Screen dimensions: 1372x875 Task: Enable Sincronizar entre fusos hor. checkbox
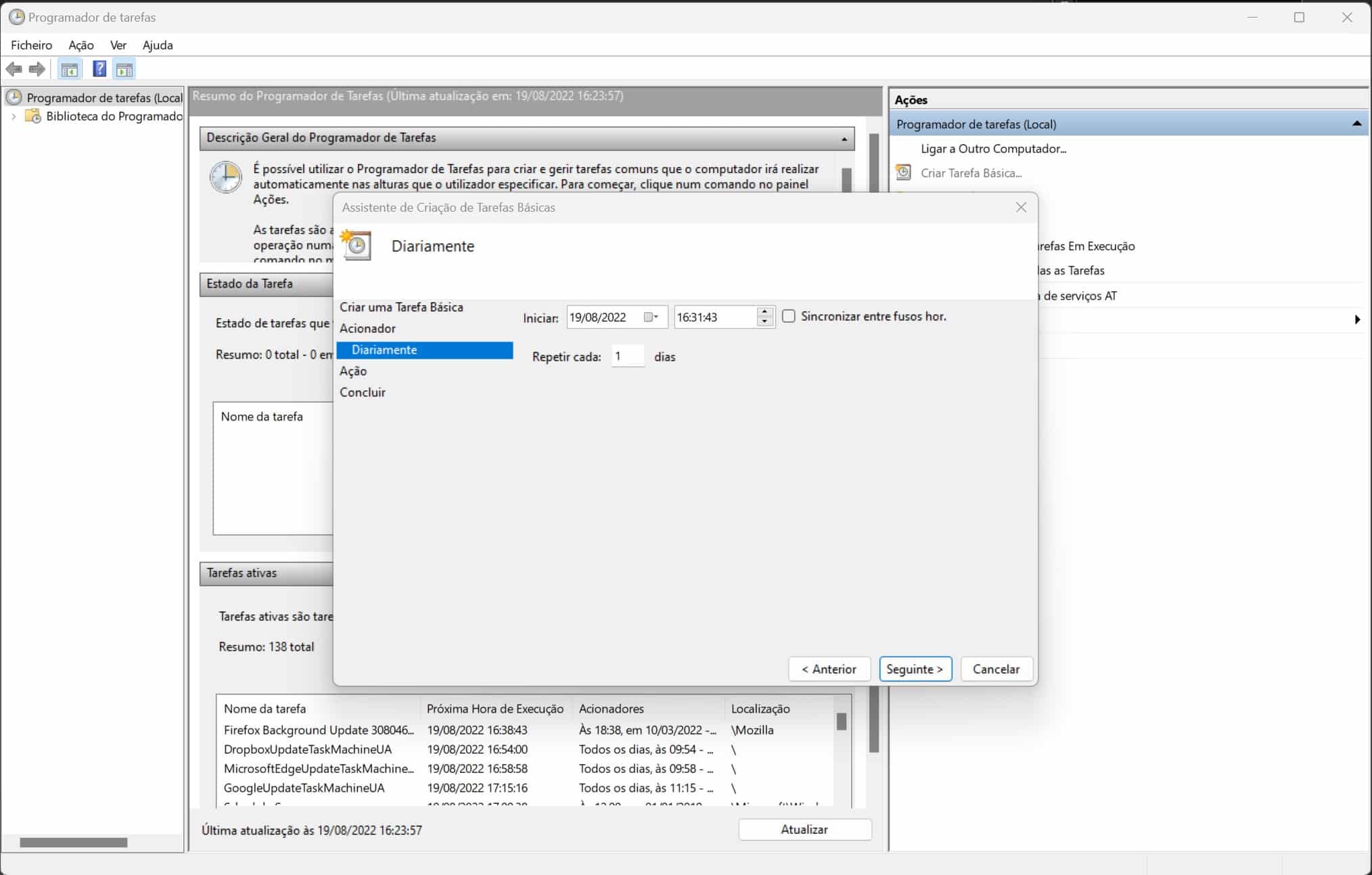click(x=789, y=316)
